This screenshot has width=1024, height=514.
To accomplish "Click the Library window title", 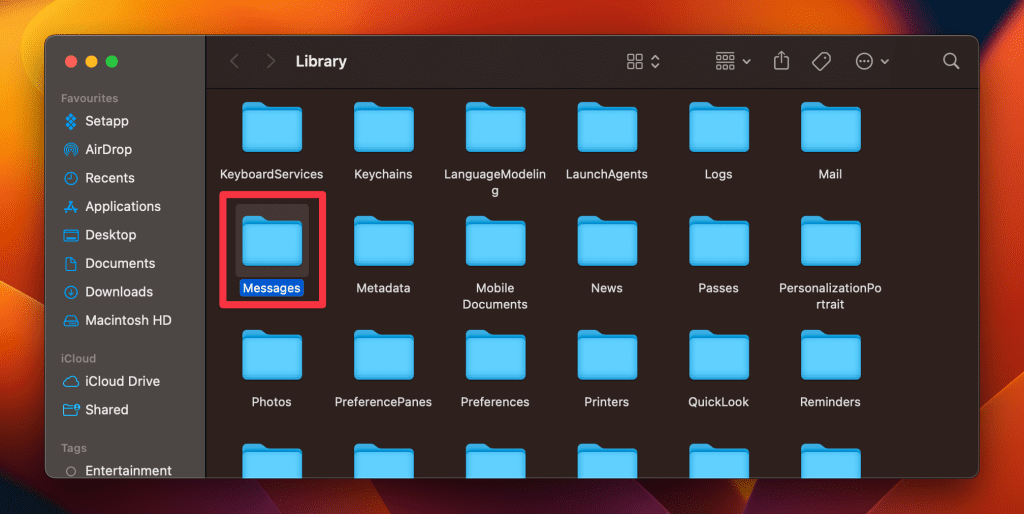I will click(321, 61).
